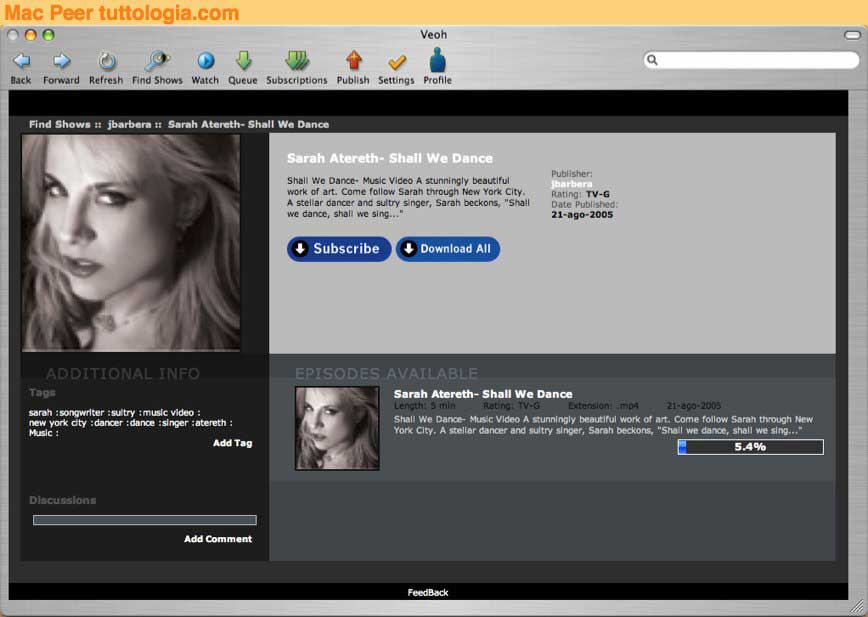Subscribe to this show
Screen dimensions: 868x617
[x=339, y=249]
